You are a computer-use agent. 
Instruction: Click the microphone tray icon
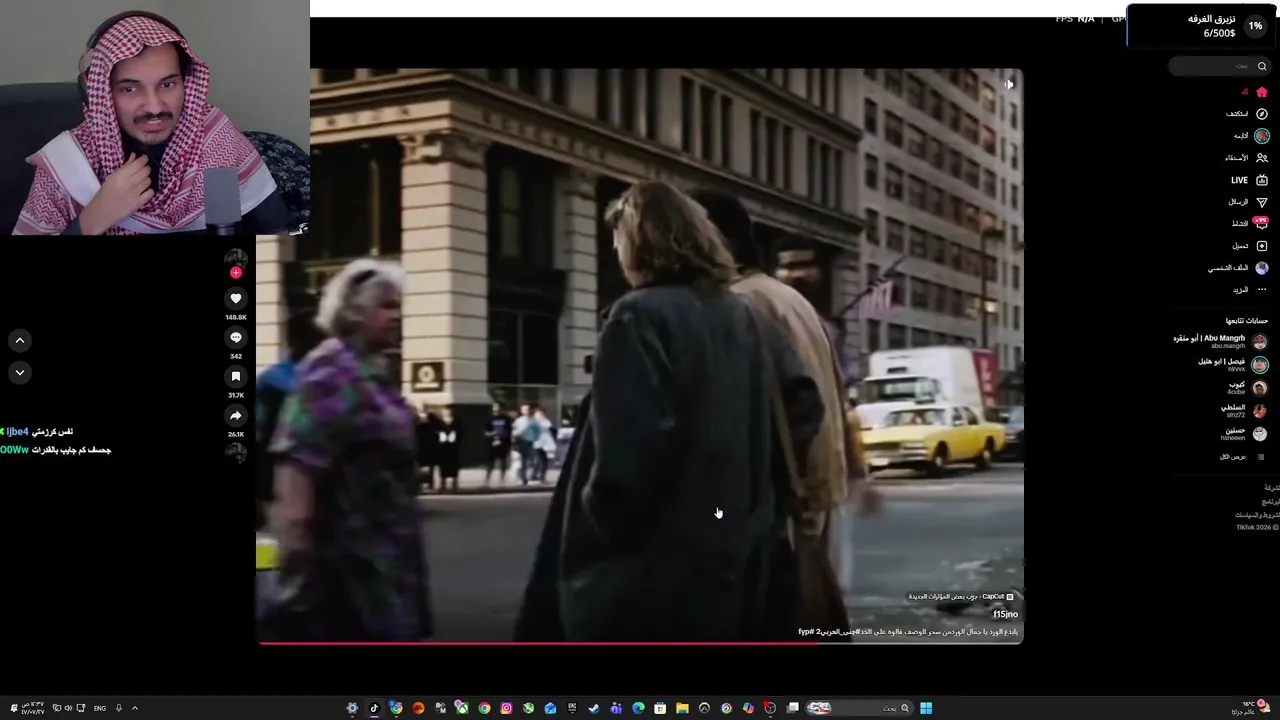coord(119,708)
